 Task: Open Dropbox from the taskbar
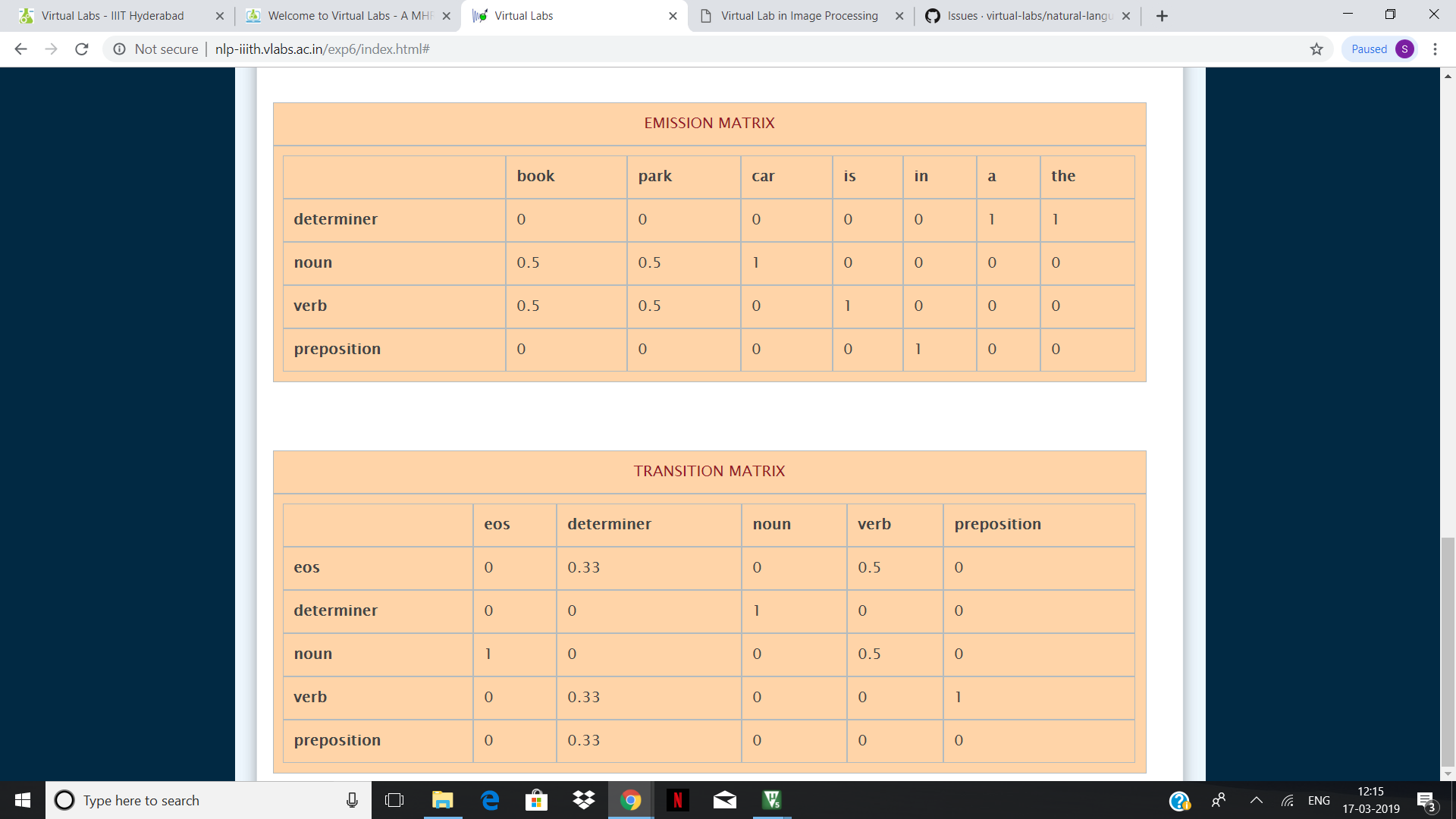tap(583, 800)
